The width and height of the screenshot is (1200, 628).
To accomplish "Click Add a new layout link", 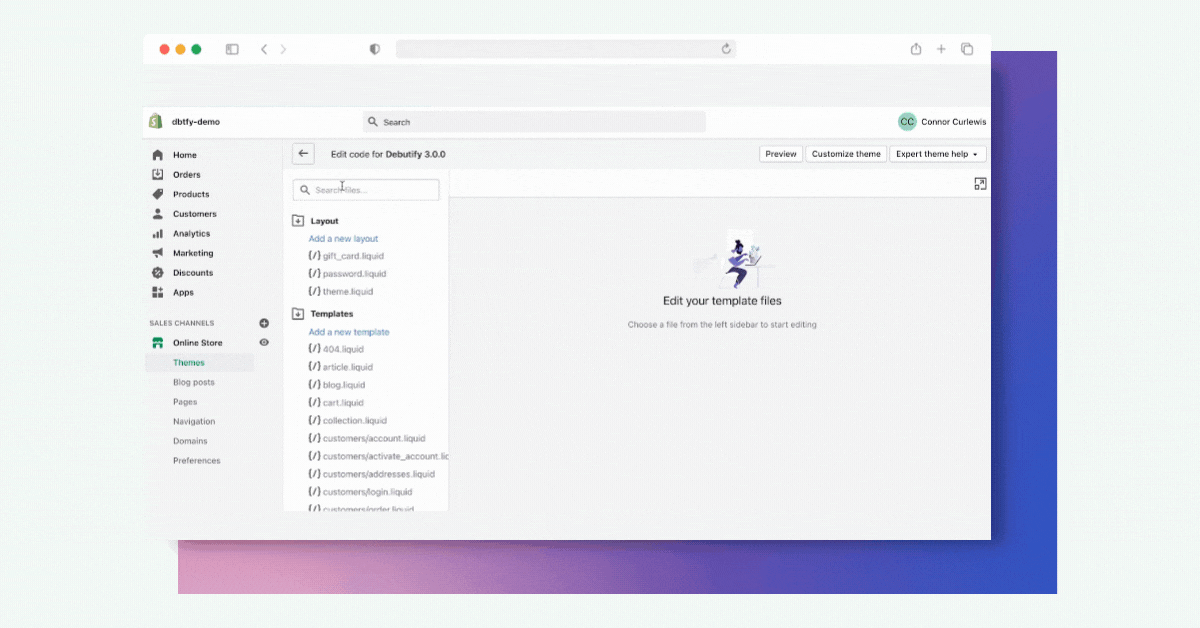I will click(x=343, y=239).
